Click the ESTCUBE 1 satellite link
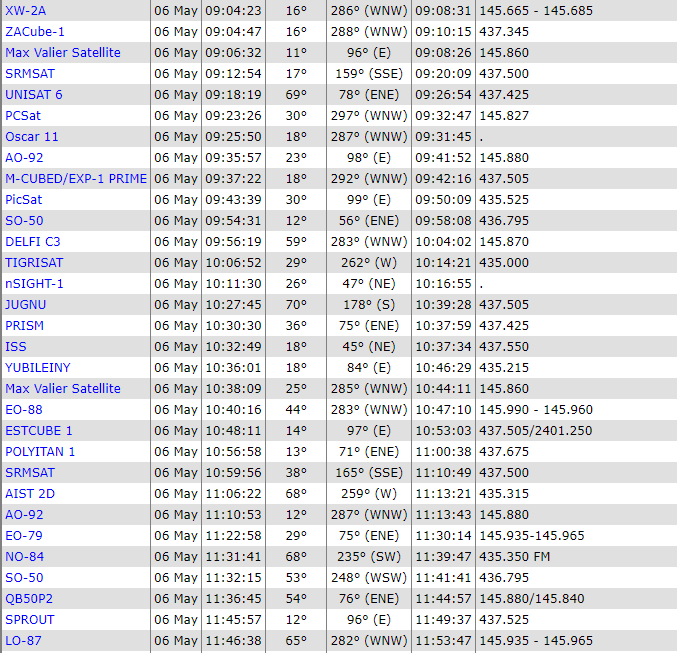This screenshot has height=653, width=677. (x=39, y=431)
